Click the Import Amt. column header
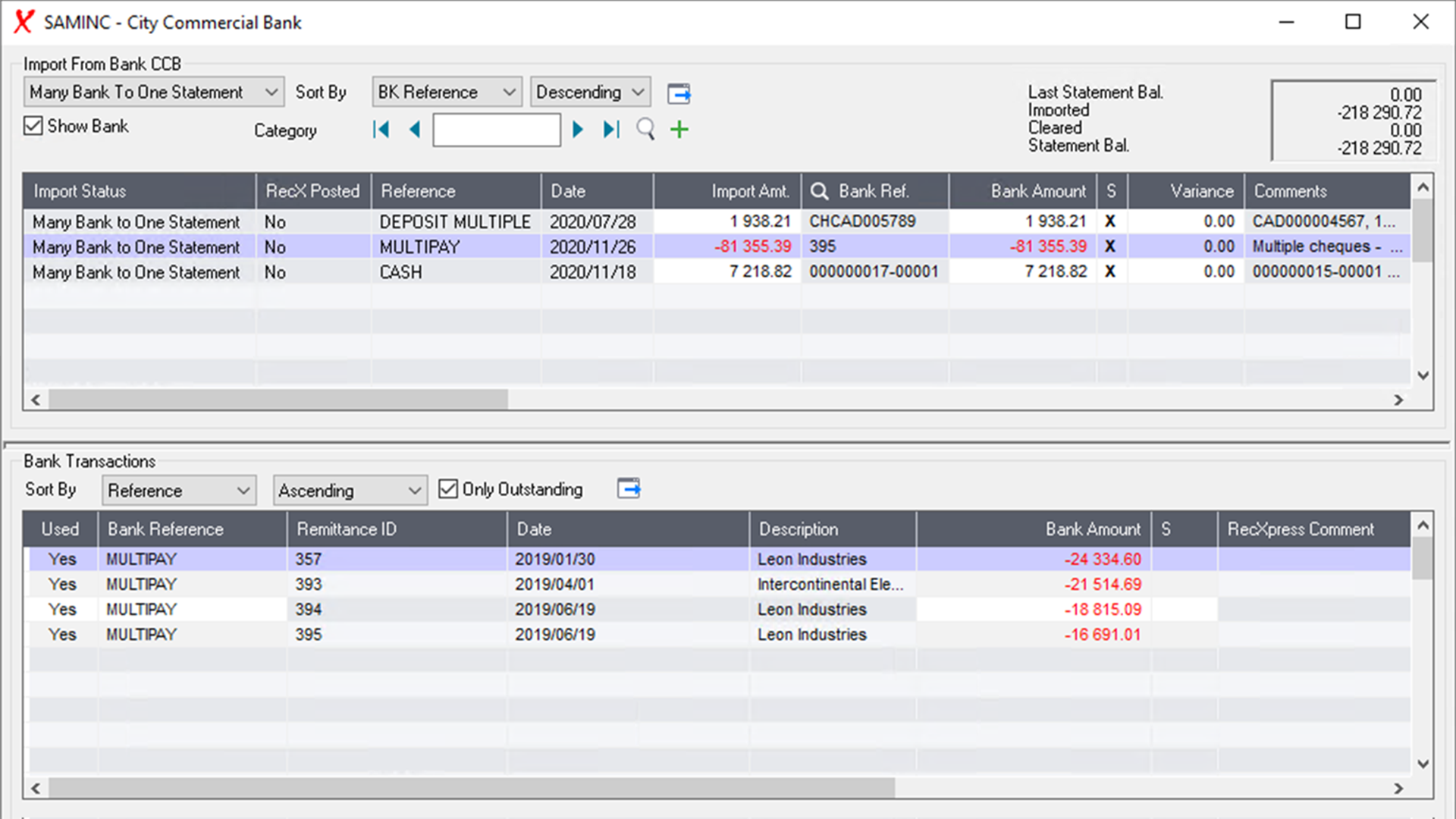1456x819 pixels. click(727, 191)
